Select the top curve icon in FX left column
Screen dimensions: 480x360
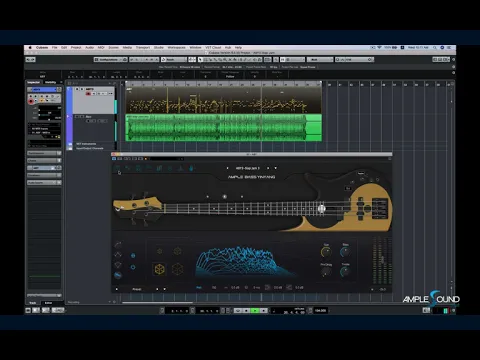[118, 245]
